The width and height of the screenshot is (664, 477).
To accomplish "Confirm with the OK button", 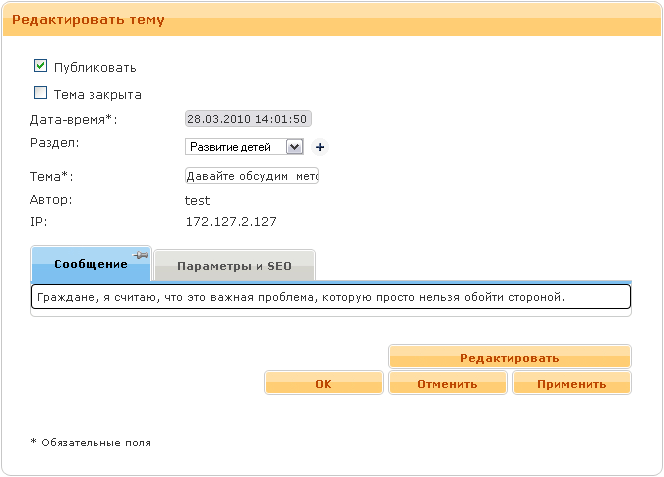I will [x=323, y=383].
